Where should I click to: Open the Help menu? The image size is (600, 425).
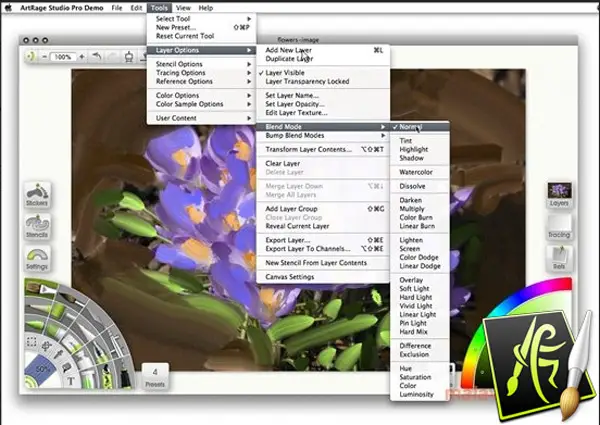[x=206, y=8]
